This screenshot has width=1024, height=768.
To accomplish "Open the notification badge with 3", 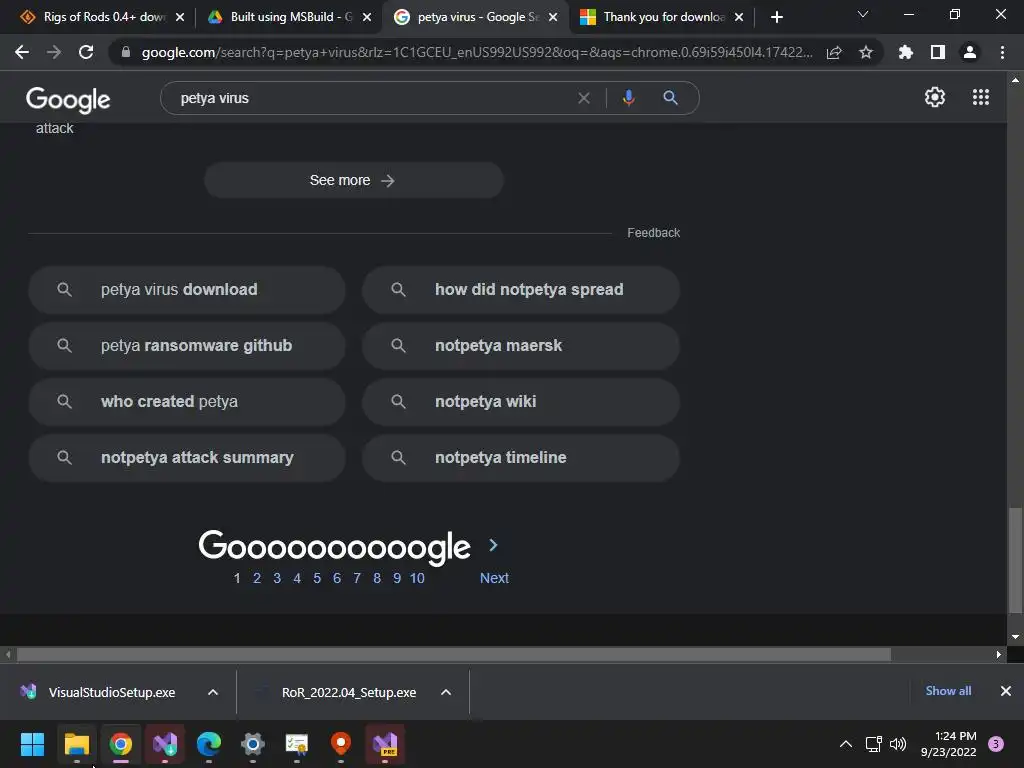I will [996, 744].
